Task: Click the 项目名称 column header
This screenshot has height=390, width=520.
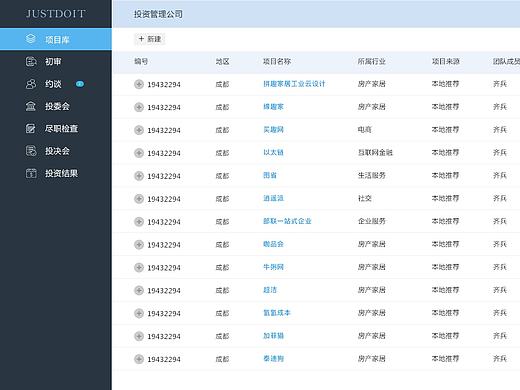Action: click(277, 61)
